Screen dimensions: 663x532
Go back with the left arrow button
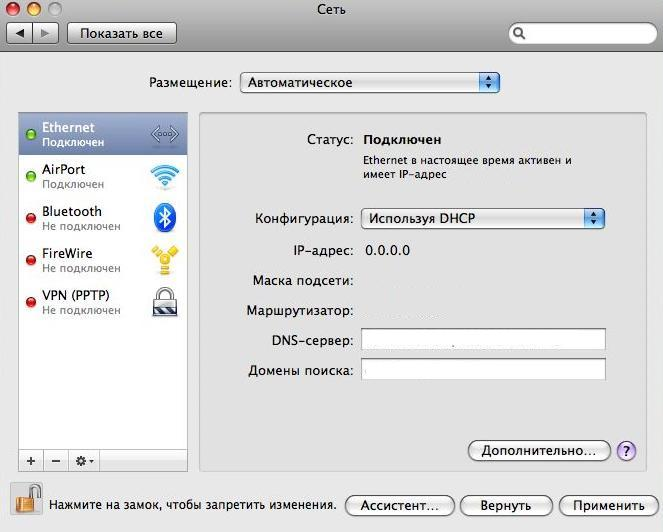click(x=19, y=33)
